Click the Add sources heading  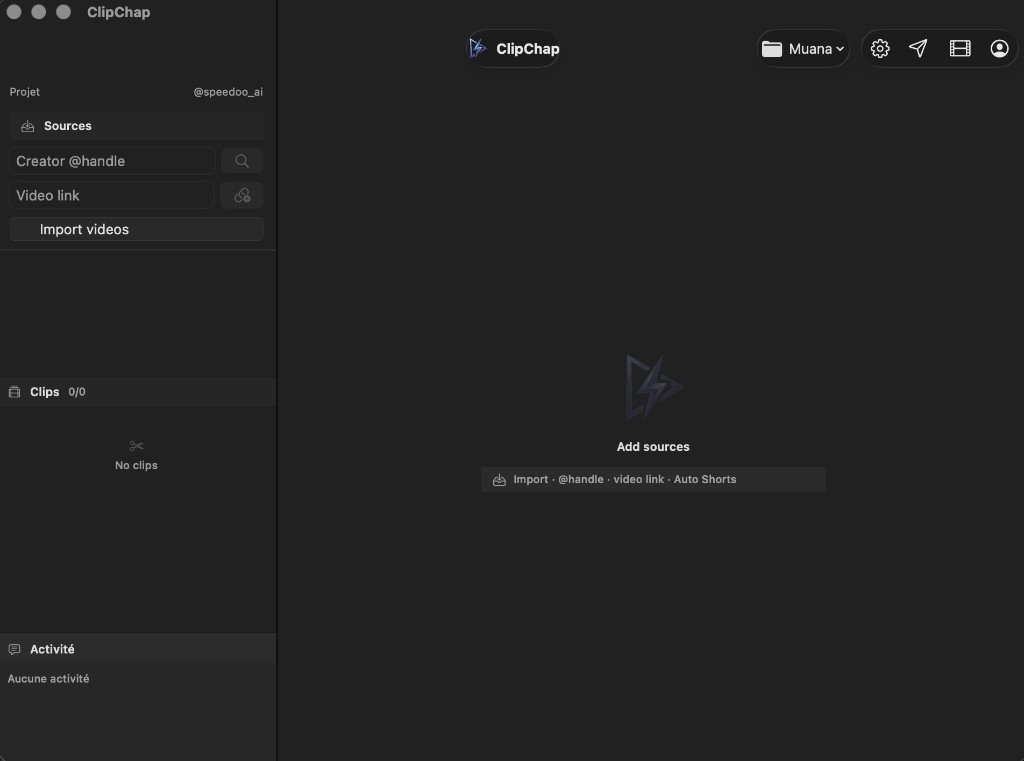(653, 447)
